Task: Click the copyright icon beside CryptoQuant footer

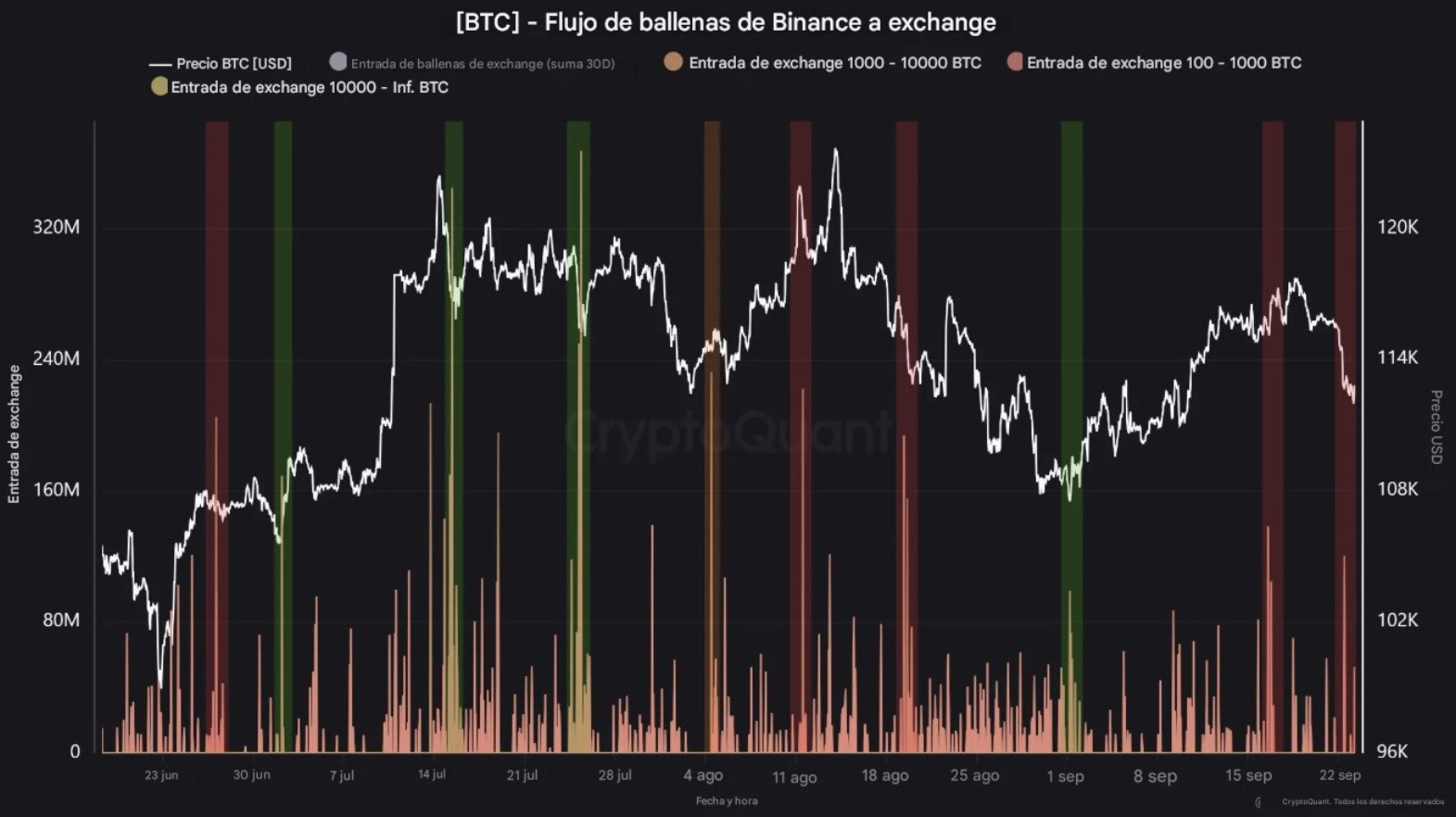Action: pyautogui.click(x=1258, y=802)
